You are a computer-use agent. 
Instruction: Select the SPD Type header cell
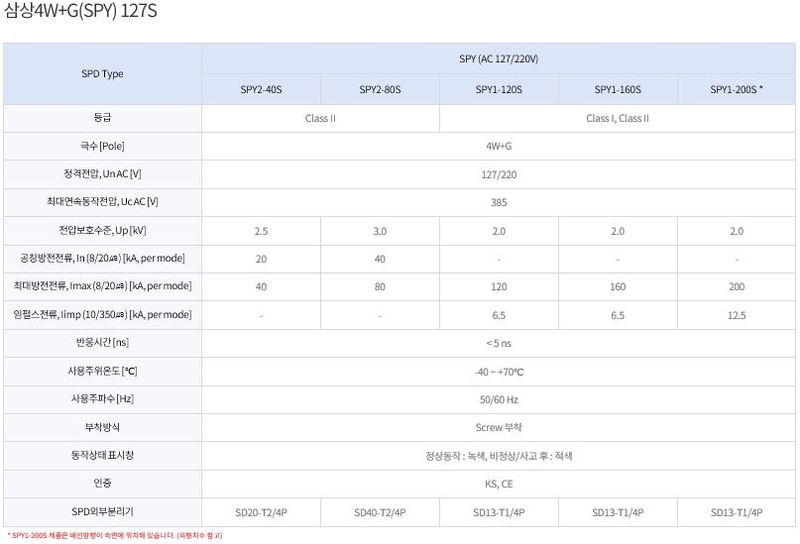pyautogui.click(x=103, y=74)
